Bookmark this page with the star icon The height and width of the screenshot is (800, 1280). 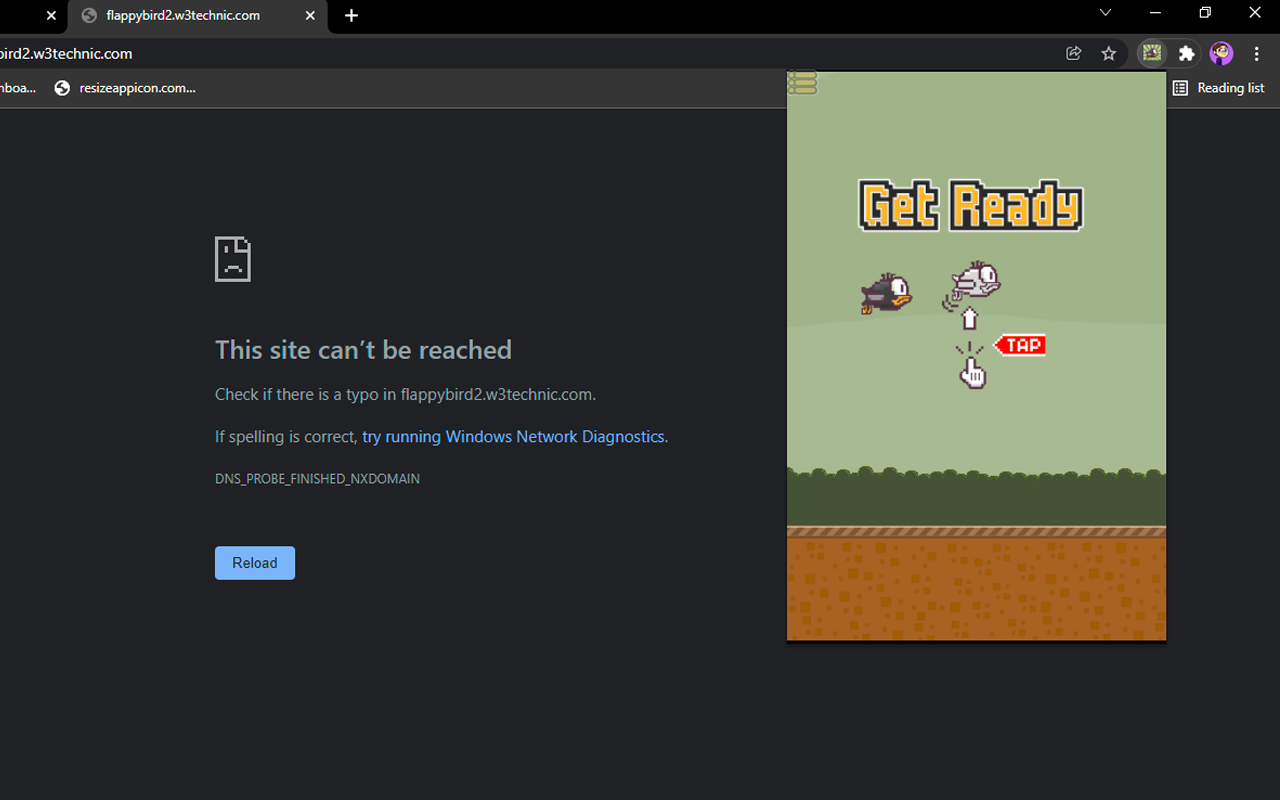(x=1109, y=54)
